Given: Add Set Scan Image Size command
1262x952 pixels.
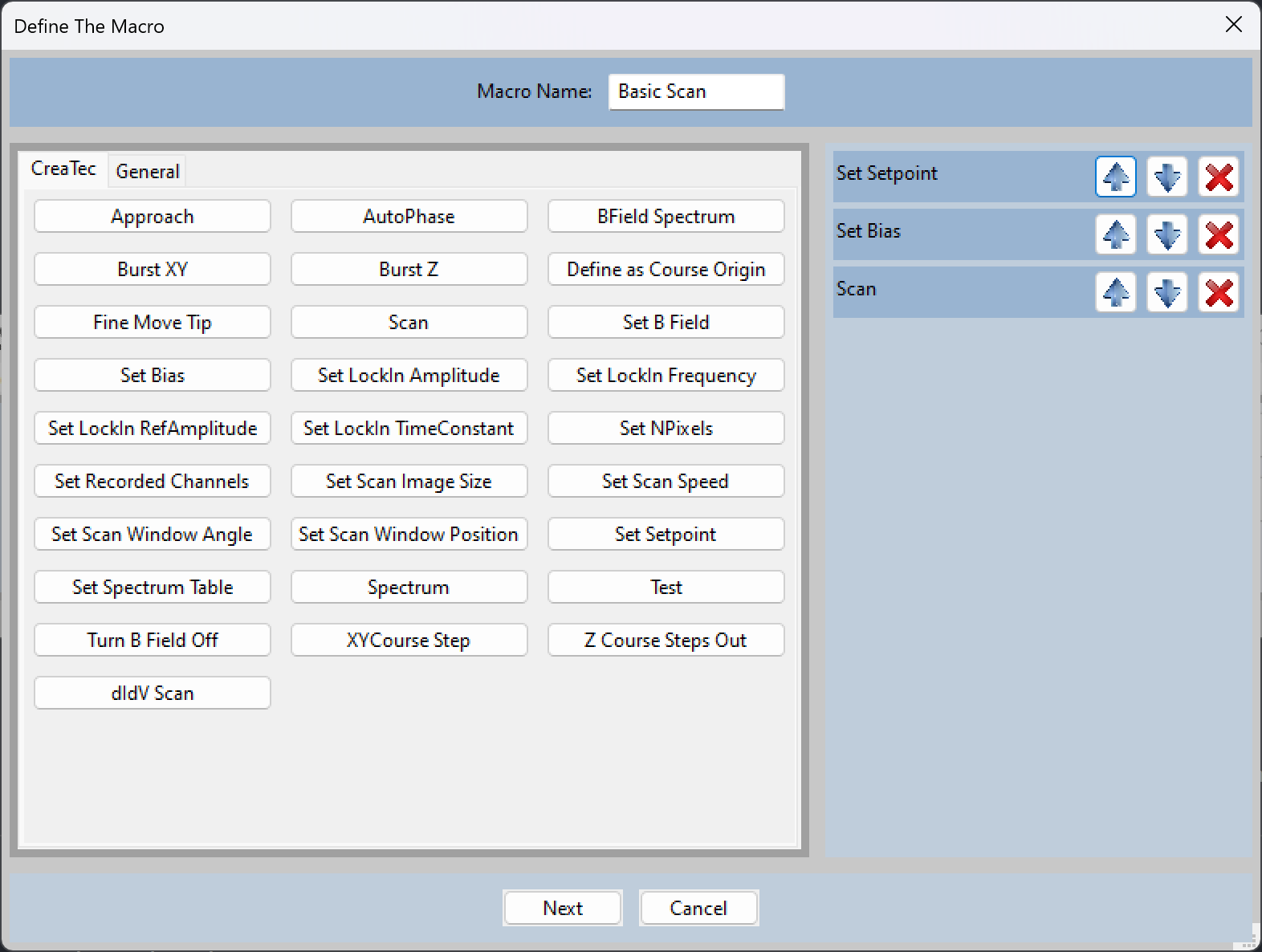Looking at the screenshot, I should 409,482.
